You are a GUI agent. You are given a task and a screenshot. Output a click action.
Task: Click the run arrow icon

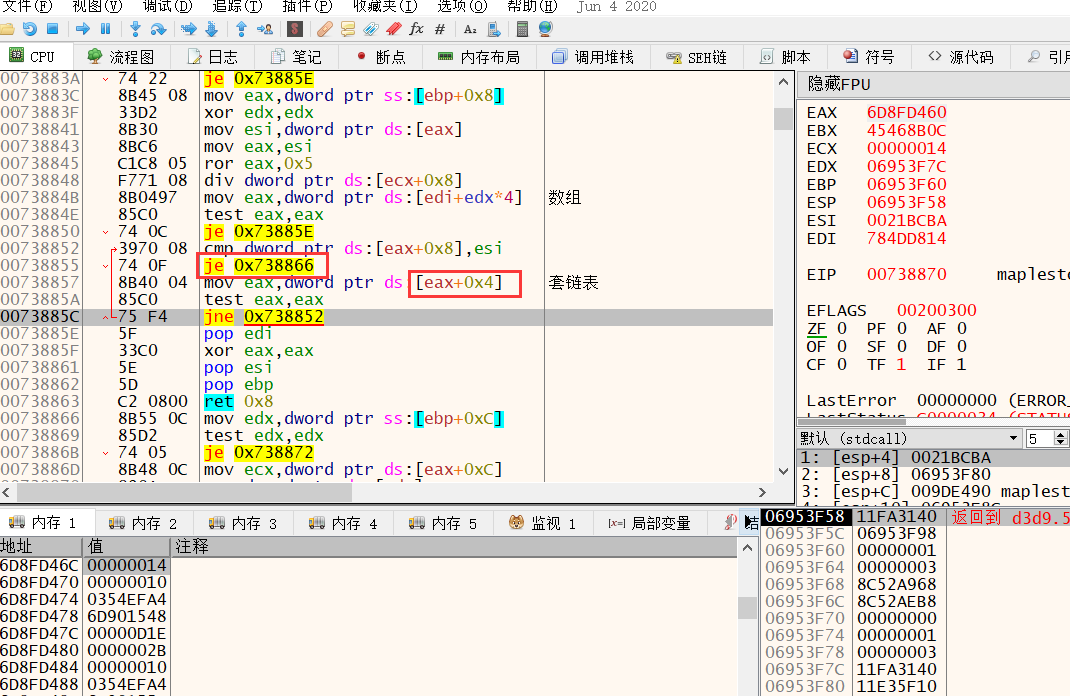click(83, 29)
